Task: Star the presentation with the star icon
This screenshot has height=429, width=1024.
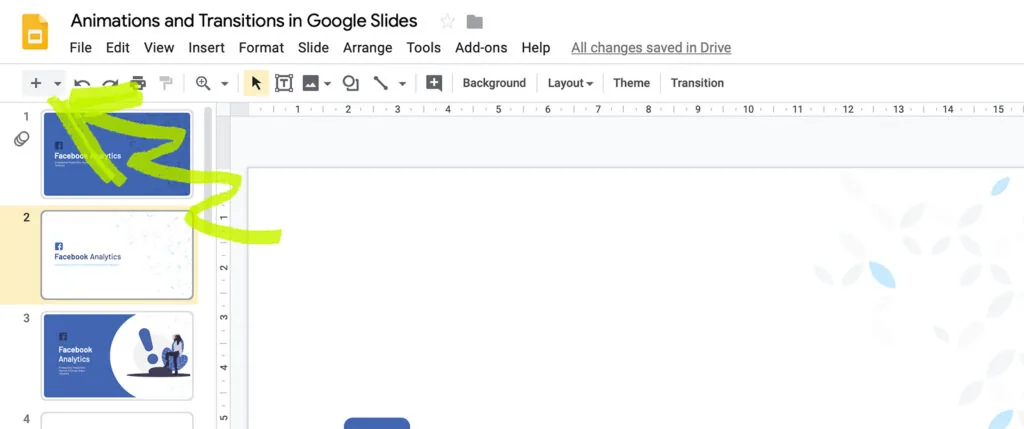Action: click(447, 22)
